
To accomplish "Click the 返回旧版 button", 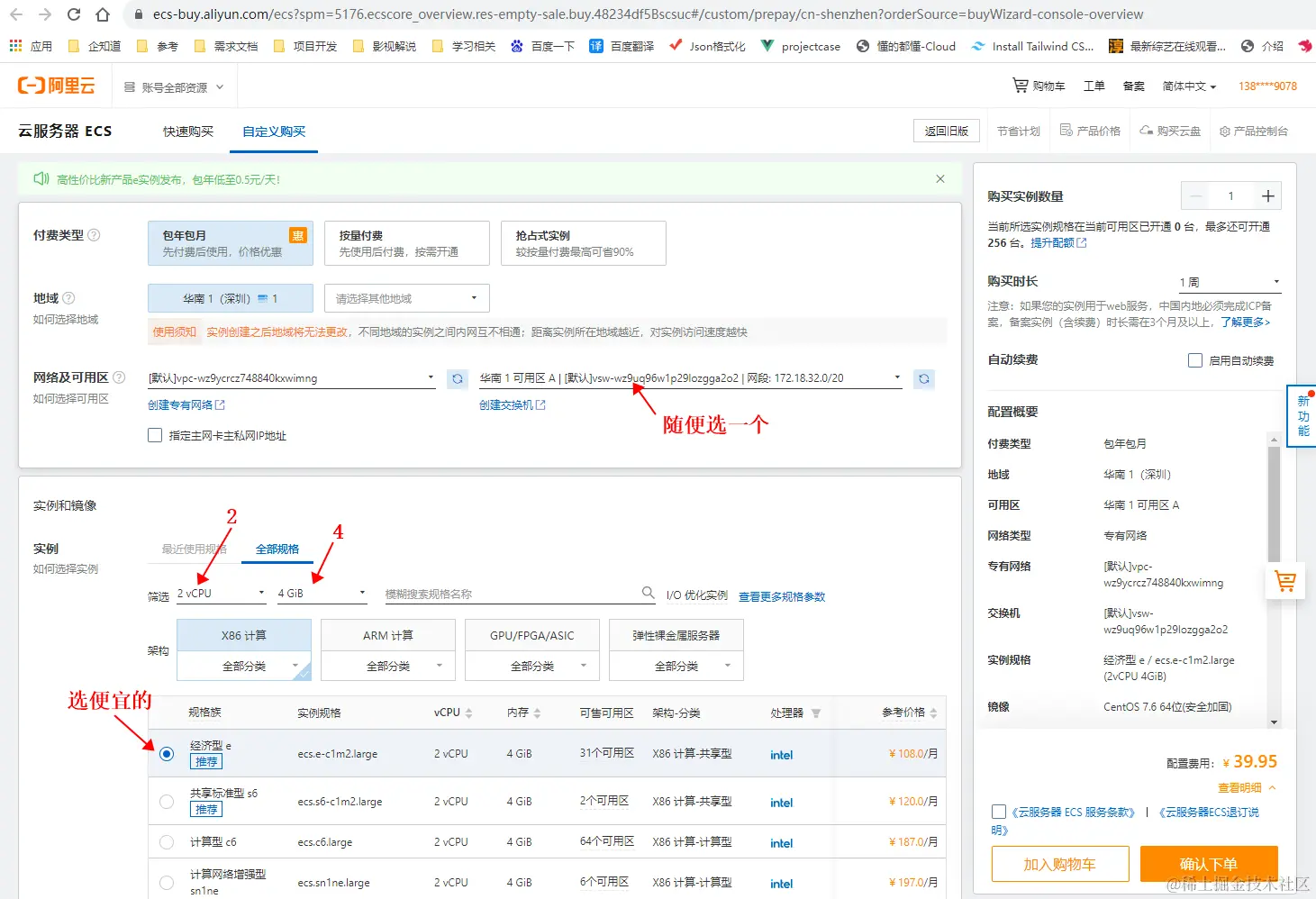I will [x=947, y=131].
